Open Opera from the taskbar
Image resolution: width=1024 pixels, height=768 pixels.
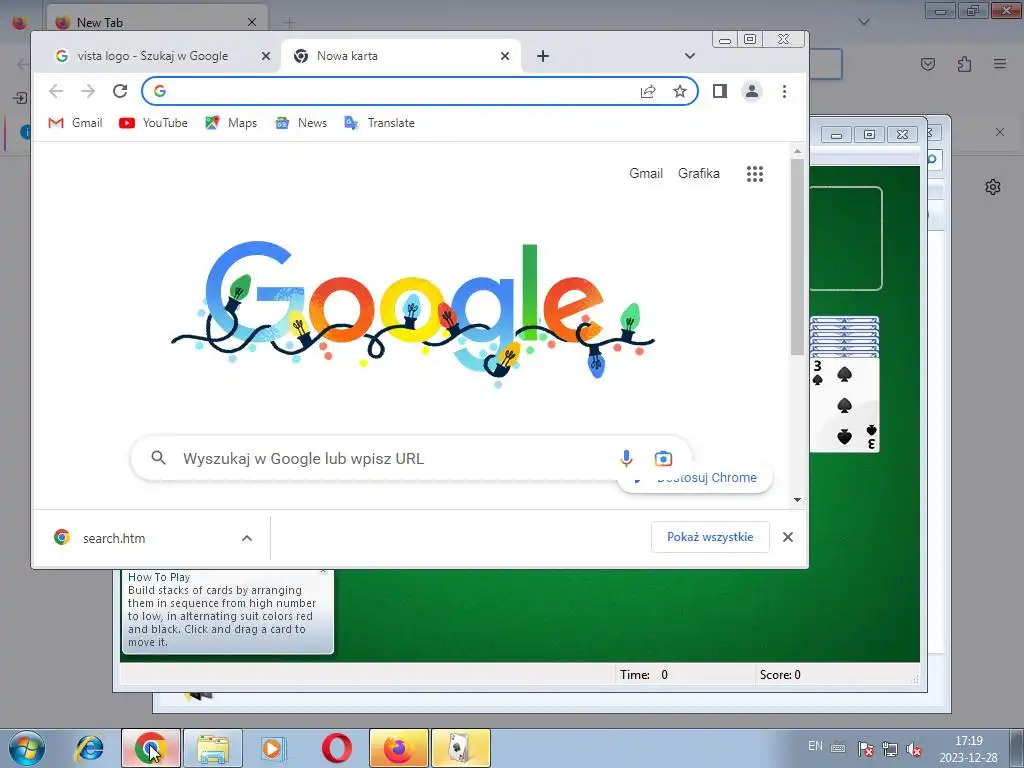point(336,748)
